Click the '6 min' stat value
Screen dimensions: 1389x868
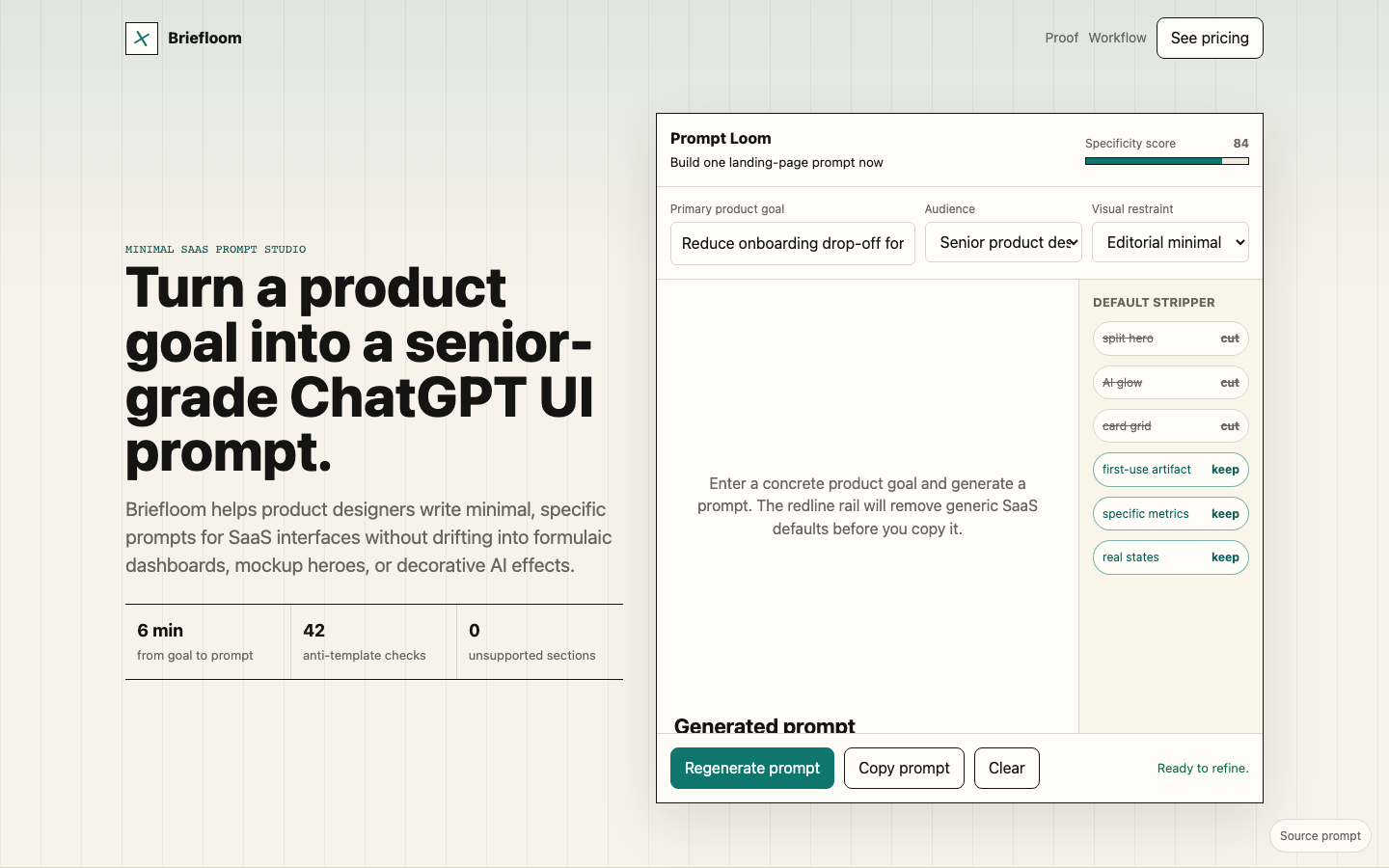point(160,631)
